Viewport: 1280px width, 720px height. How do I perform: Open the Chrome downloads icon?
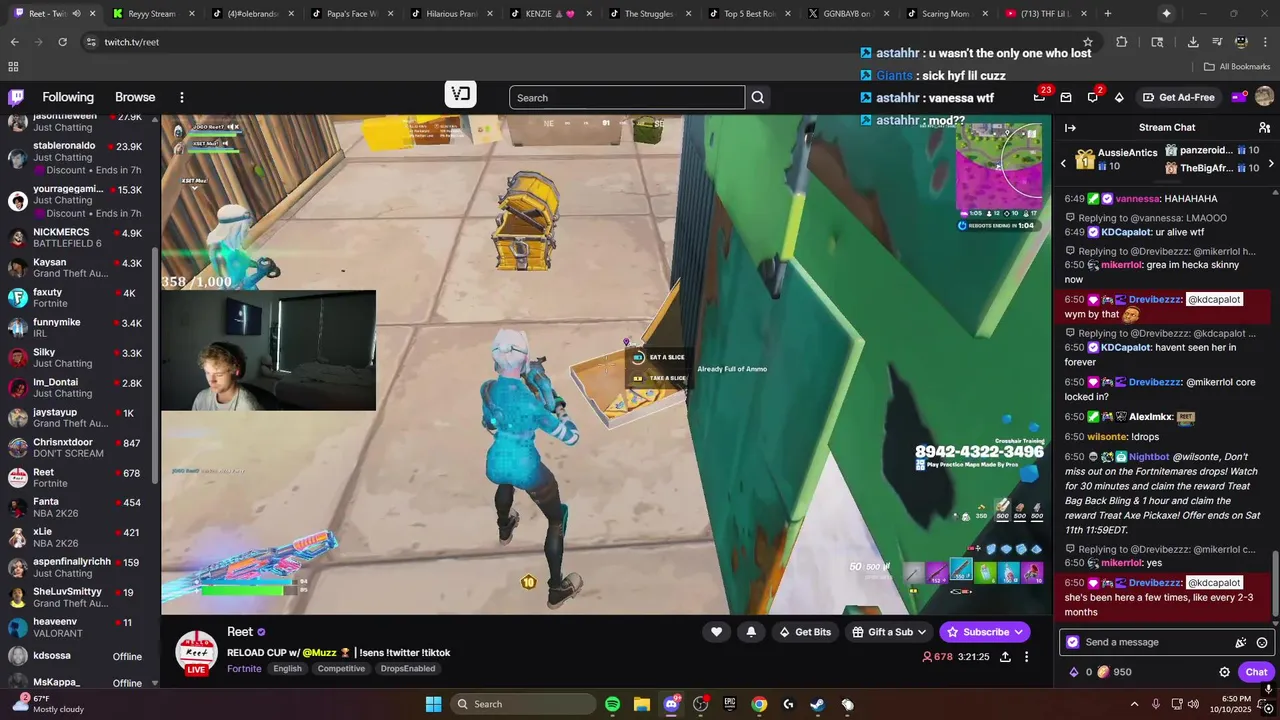(x=1193, y=42)
